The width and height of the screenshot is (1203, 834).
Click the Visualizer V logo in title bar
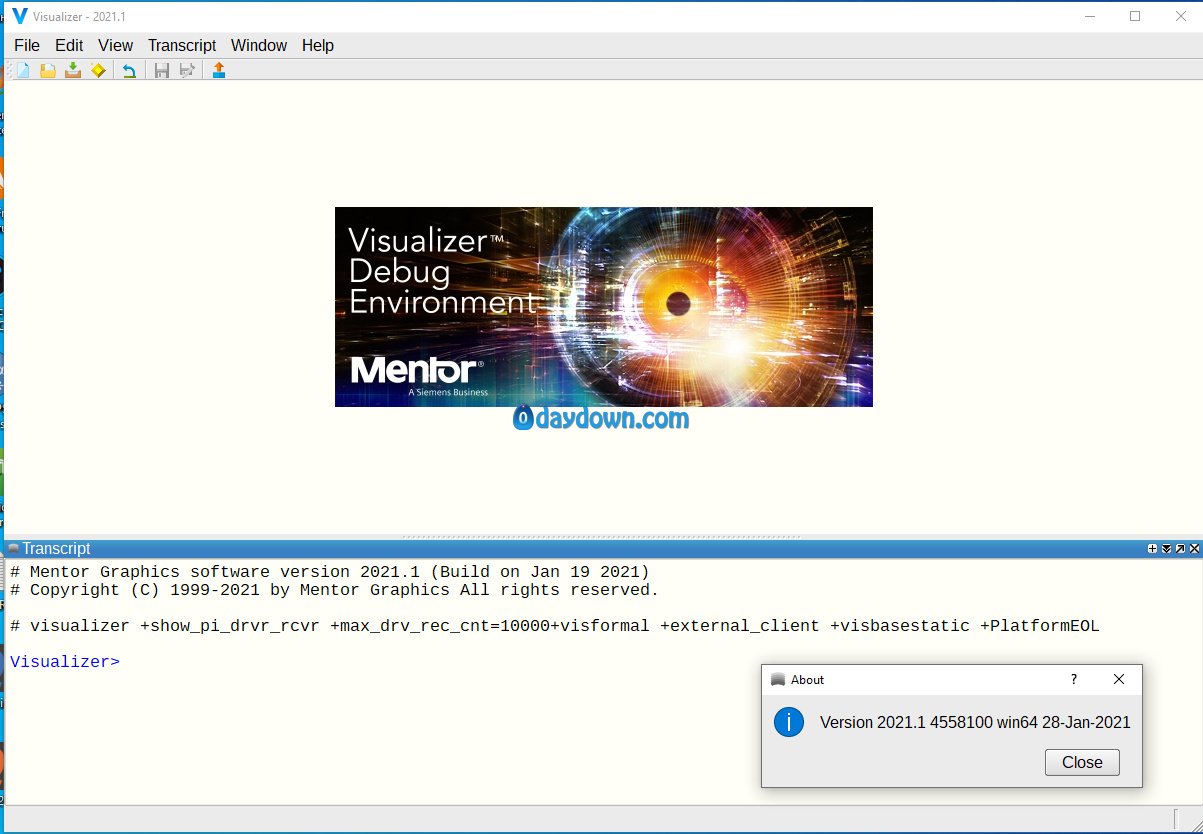click(x=19, y=16)
